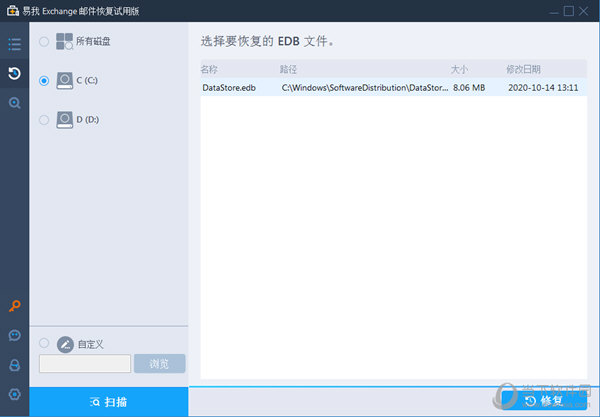The height and width of the screenshot is (417, 600).
Task: Sort by the 名称 column header
Action: click(x=209, y=69)
